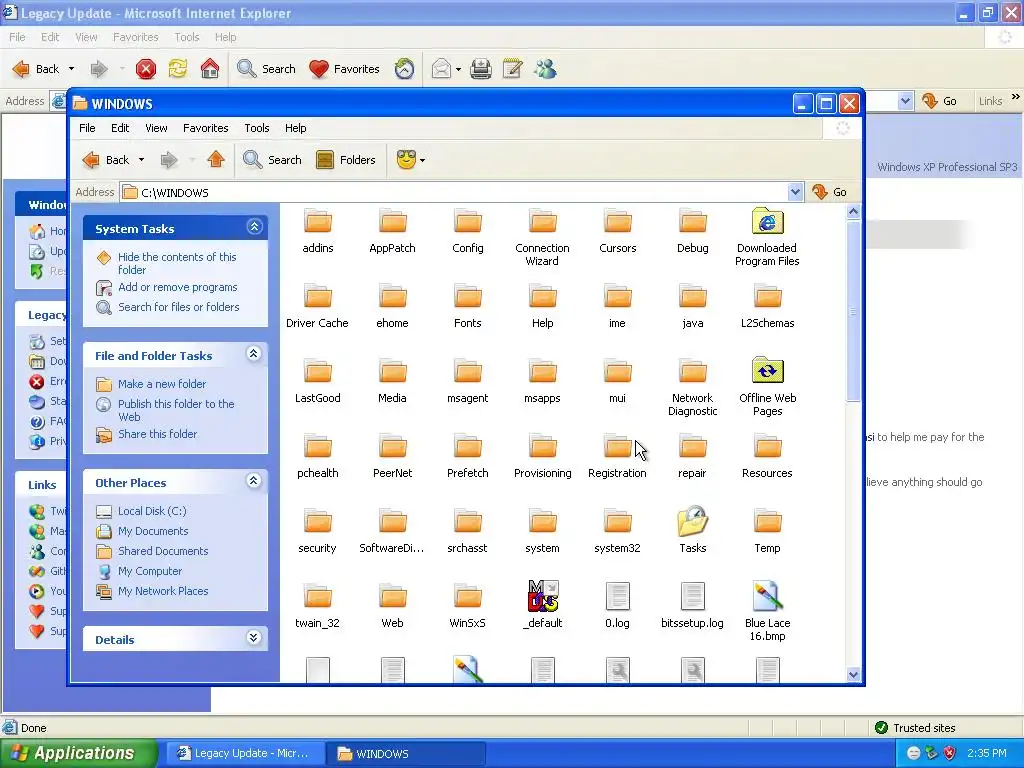Click Edit page icon in Internet Explorer
The width and height of the screenshot is (1024, 768).
tap(513, 69)
